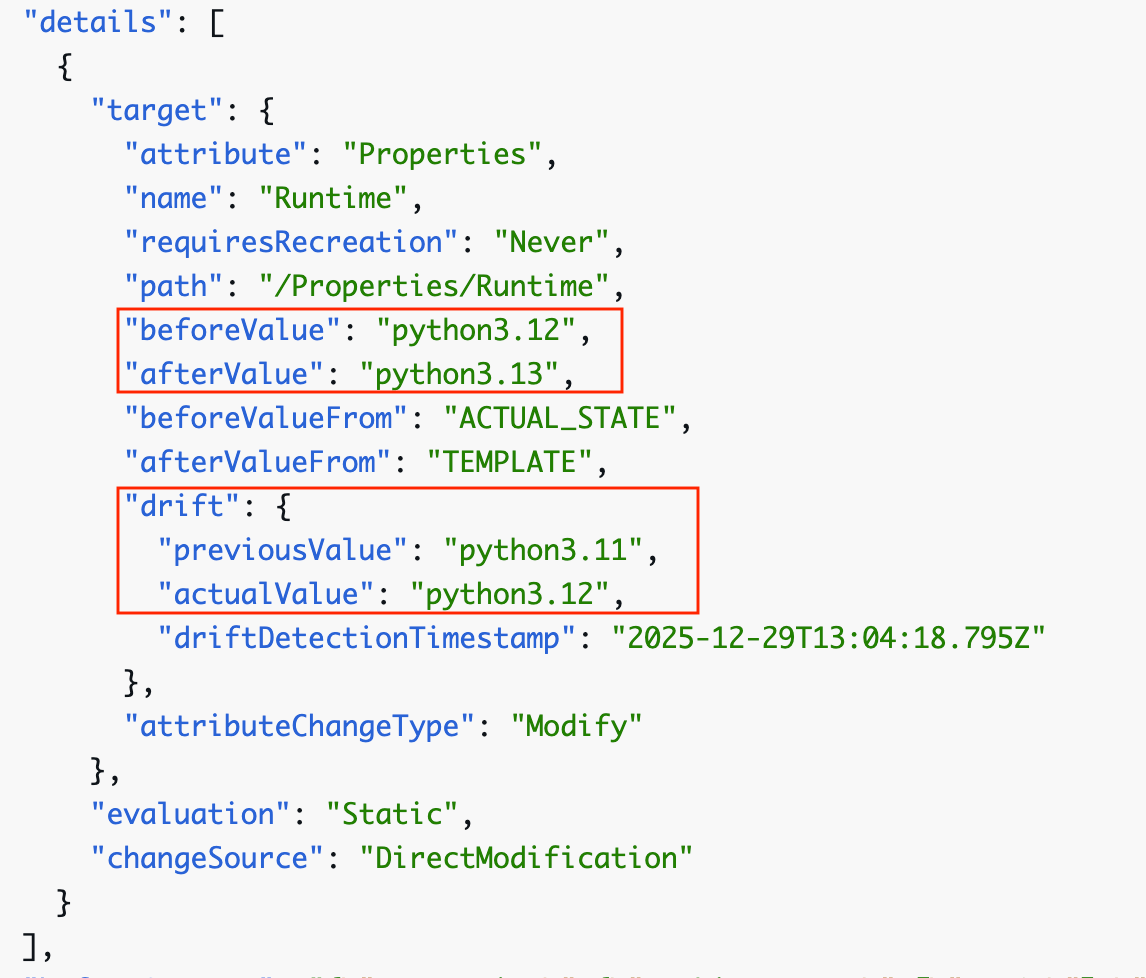Image resolution: width=1146 pixels, height=978 pixels.
Task: Click the "attributeChangeType" key
Action: coord(298,726)
